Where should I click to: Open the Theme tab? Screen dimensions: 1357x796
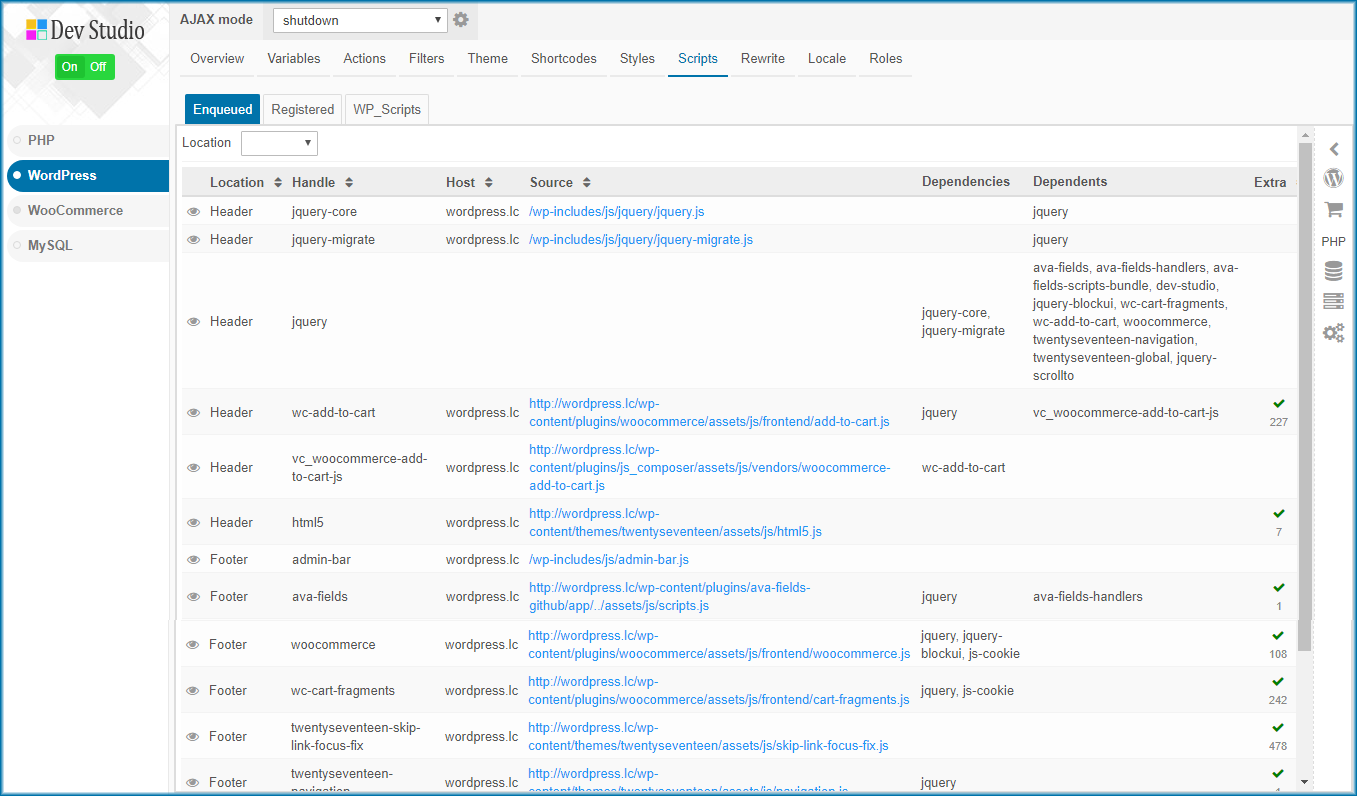[x=488, y=58]
